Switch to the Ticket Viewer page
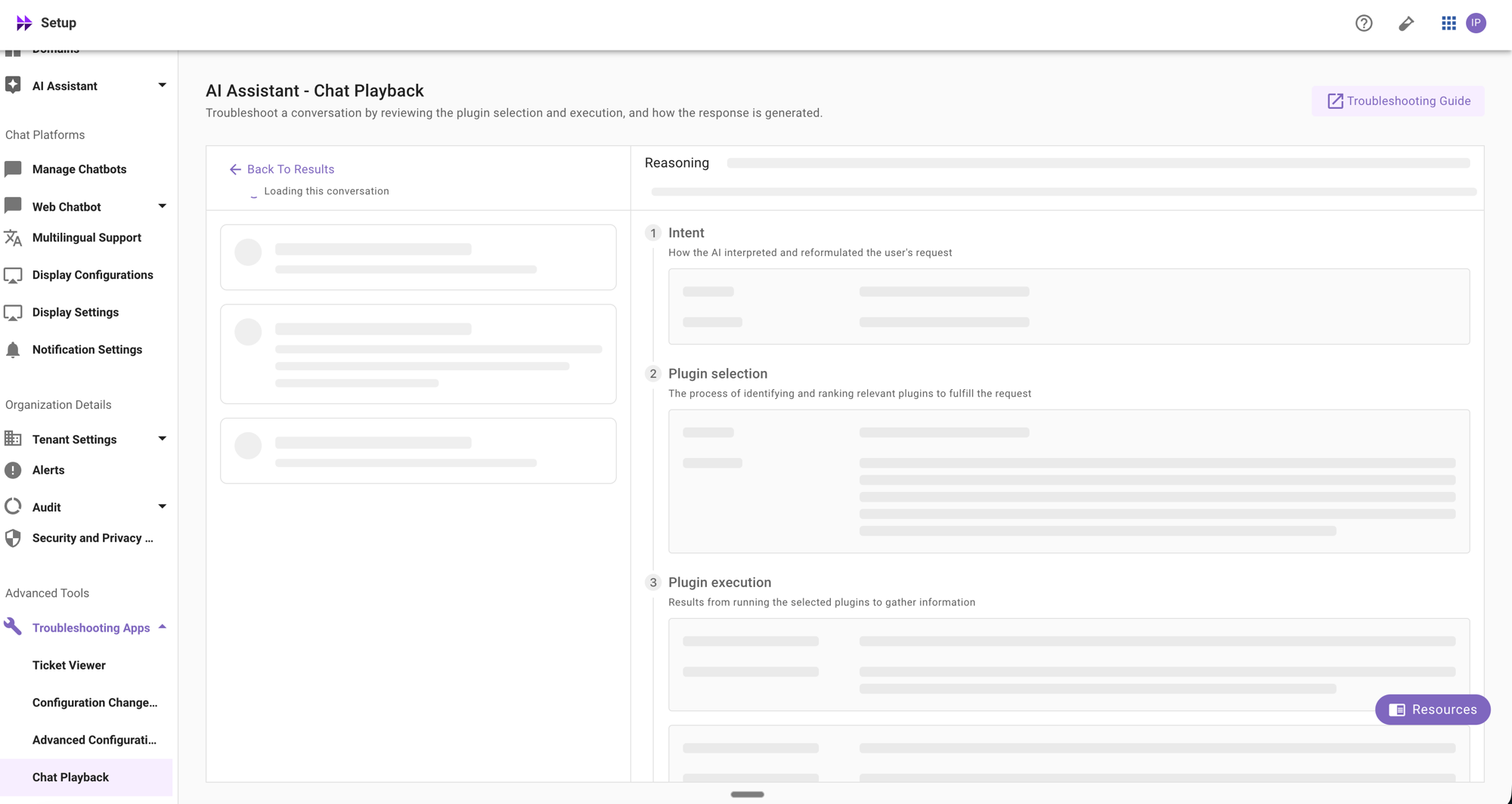 click(x=68, y=664)
